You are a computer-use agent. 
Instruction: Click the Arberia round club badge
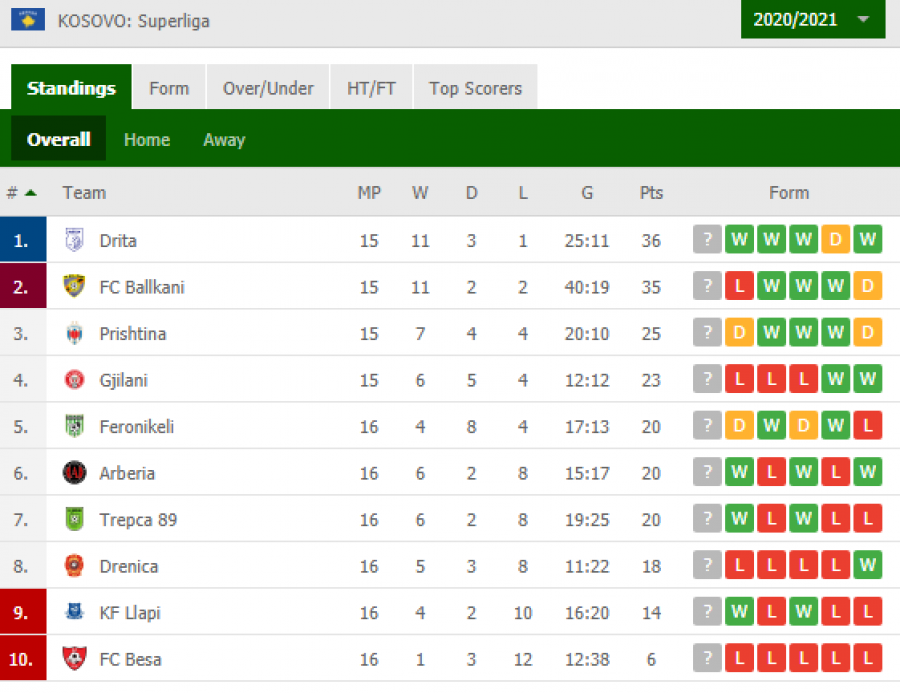point(74,473)
